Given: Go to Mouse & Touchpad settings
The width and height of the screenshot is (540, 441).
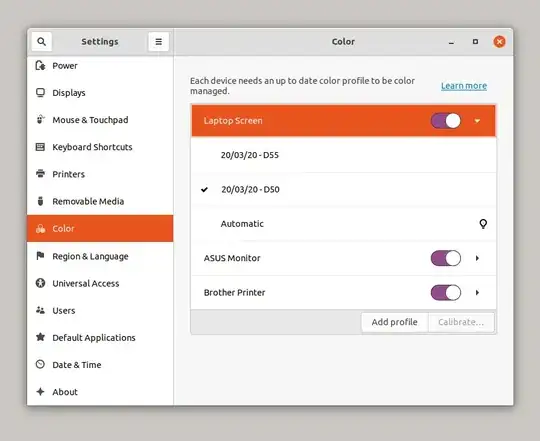Looking at the screenshot, I should 100,120.
